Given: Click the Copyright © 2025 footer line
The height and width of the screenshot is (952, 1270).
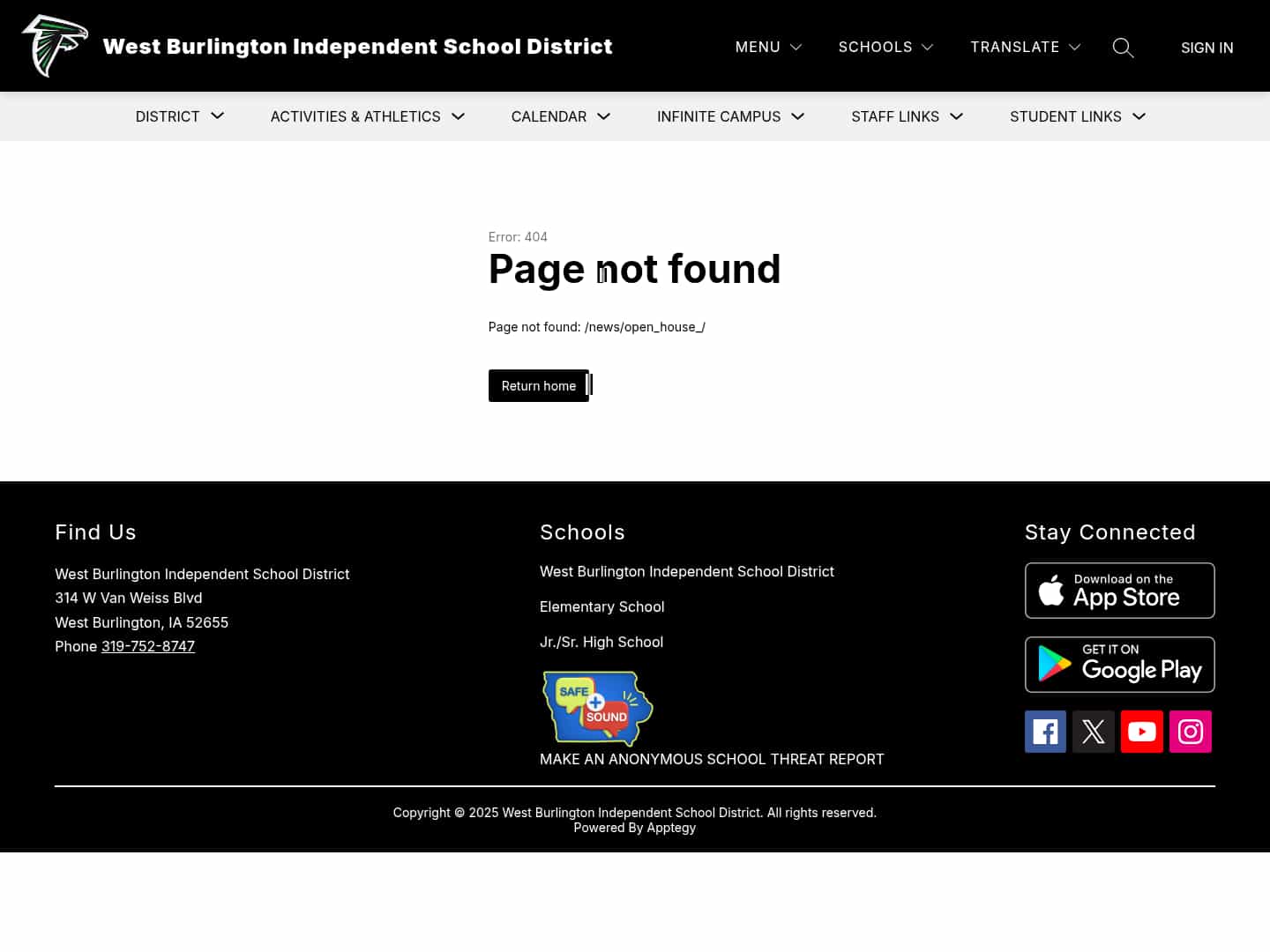Looking at the screenshot, I should (635, 813).
